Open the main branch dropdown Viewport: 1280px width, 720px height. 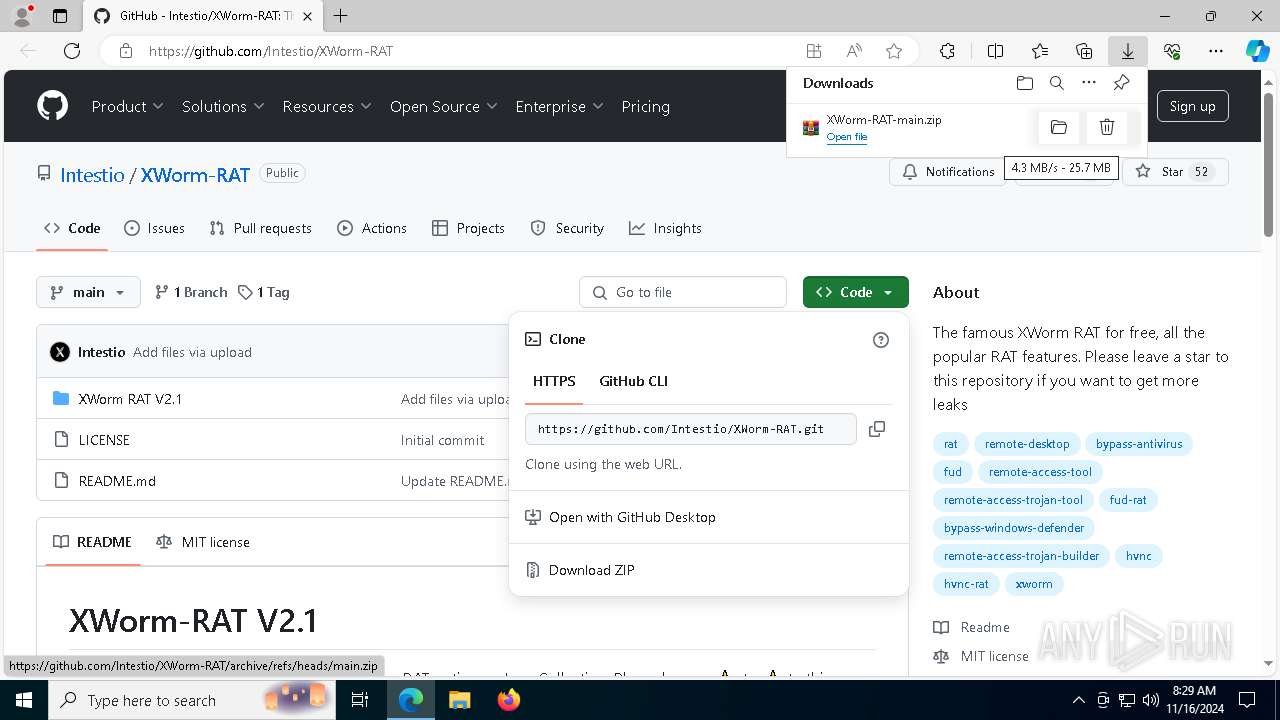(88, 292)
